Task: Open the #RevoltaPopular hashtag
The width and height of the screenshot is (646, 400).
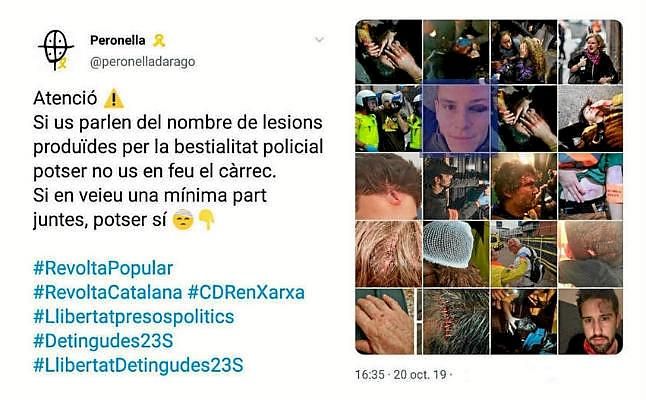Action: click(x=103, y=268)
